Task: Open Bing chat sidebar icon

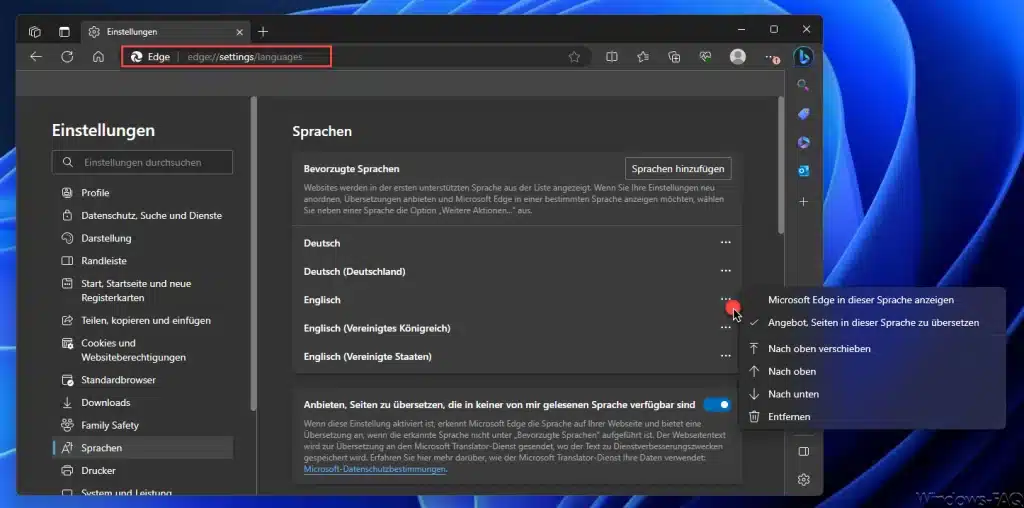Action: click(x=803, y=57)
